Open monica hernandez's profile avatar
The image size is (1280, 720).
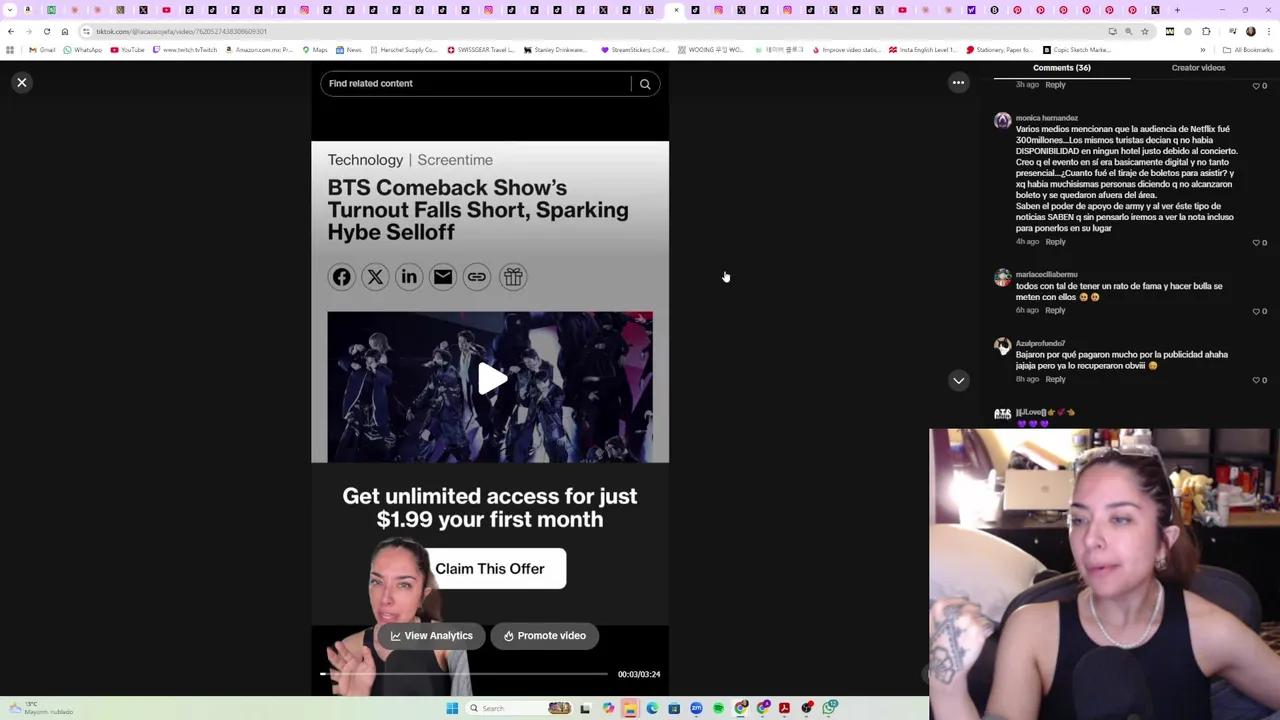[x=1002, y=122]
